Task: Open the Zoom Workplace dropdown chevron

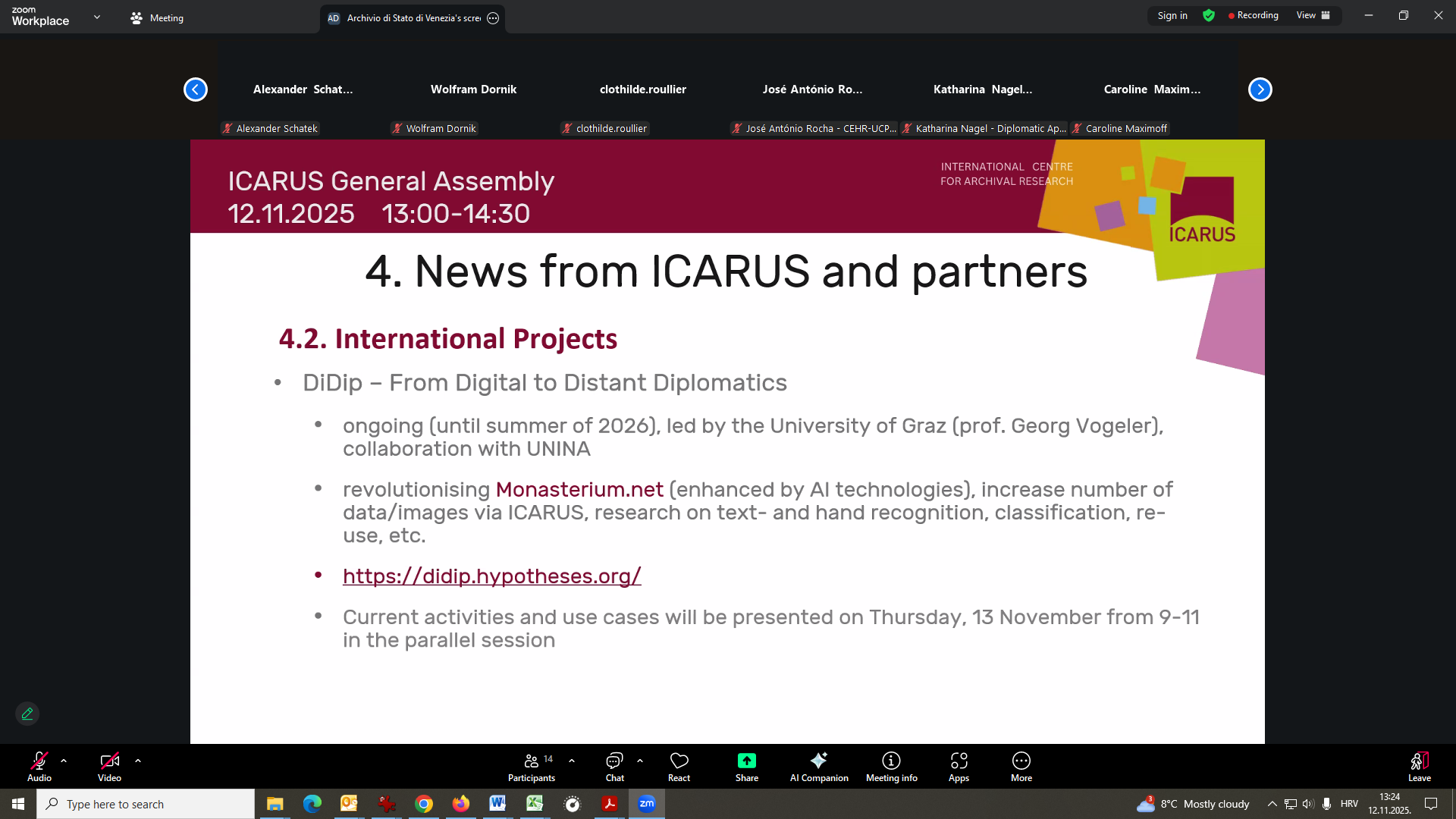Action: 97,17
